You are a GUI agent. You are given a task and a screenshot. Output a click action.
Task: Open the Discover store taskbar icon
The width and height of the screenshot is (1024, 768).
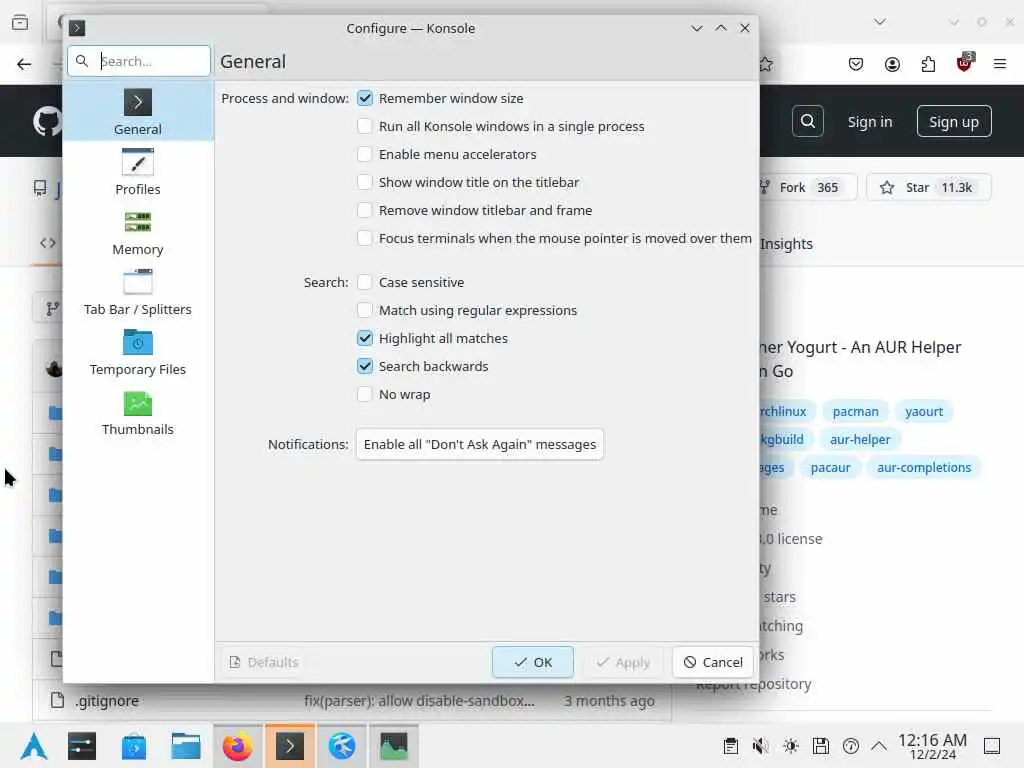click(x=134, y=746)
